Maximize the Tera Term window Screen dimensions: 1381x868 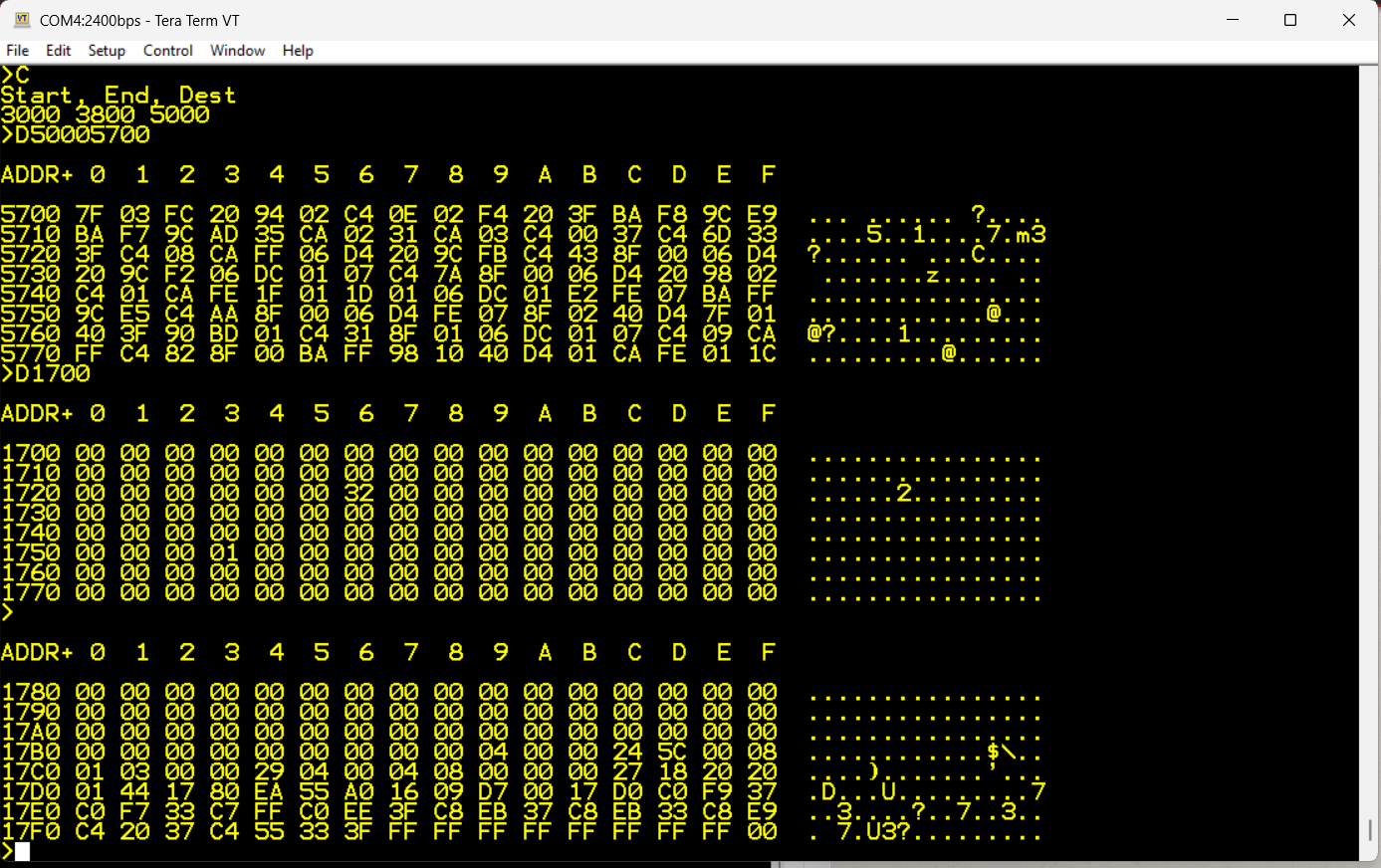click(1290, 20)
